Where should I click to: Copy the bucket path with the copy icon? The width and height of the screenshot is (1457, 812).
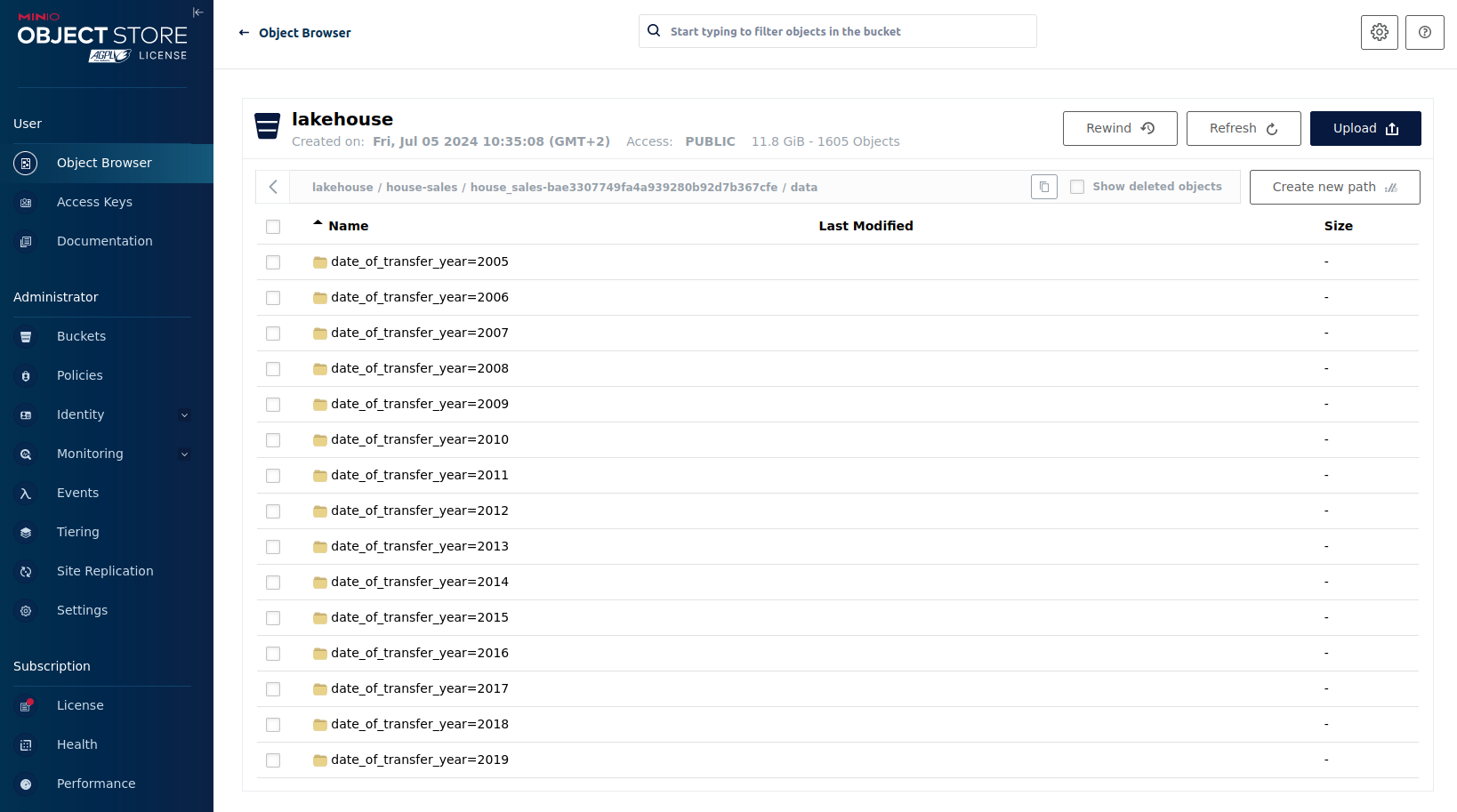tap(1043, 187)
